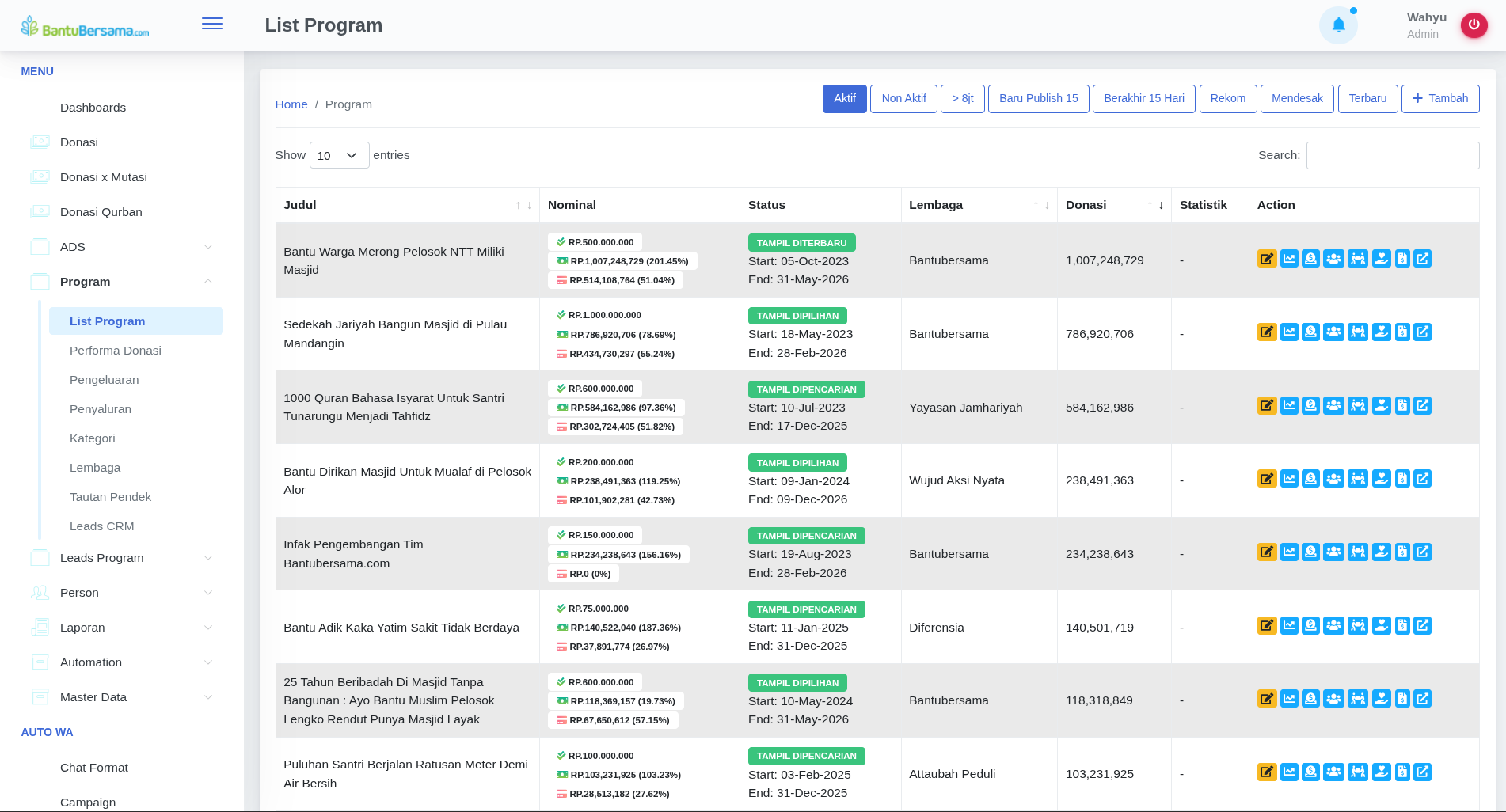Collapse the Program sidebar menu
The height and width of the screenshot is (812, 1506).
pos(122,282)
